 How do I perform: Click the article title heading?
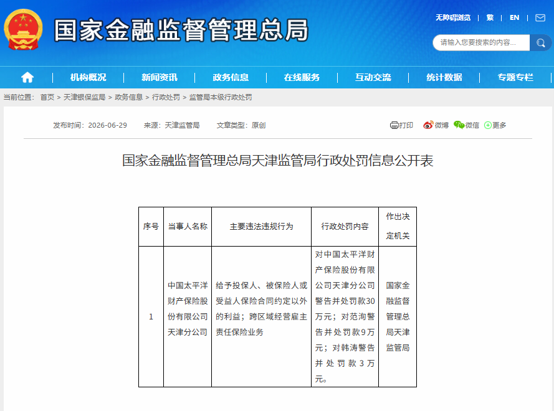[x=277, y=160]
